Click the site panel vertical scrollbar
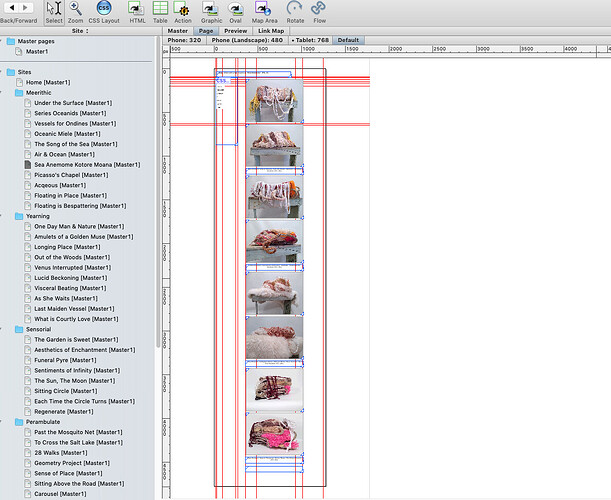 coord(158,191)
